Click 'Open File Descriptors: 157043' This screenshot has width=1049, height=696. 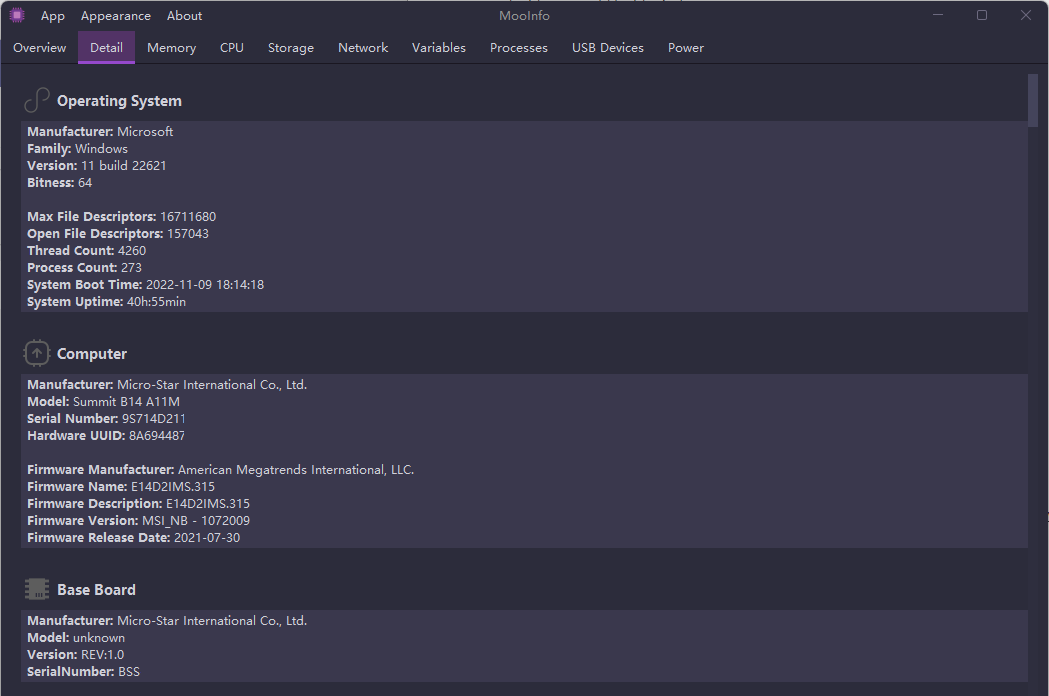pyautogui.click(x=118, y=234)
